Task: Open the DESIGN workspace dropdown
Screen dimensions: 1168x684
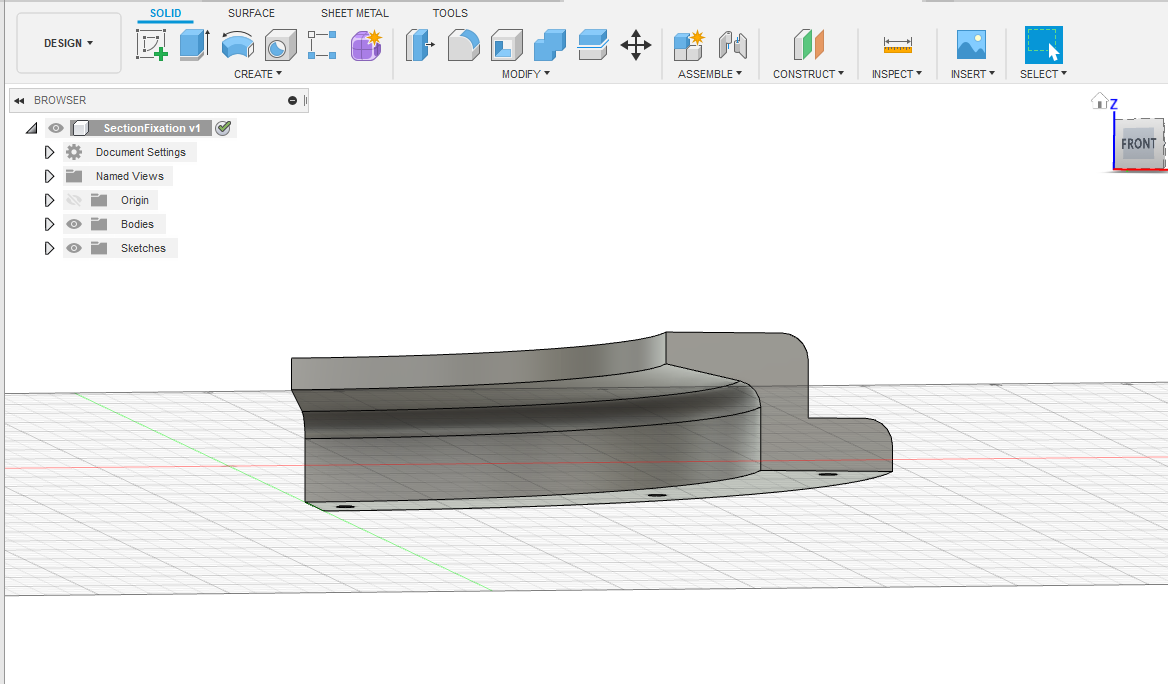Action: (x=69, y=43)
